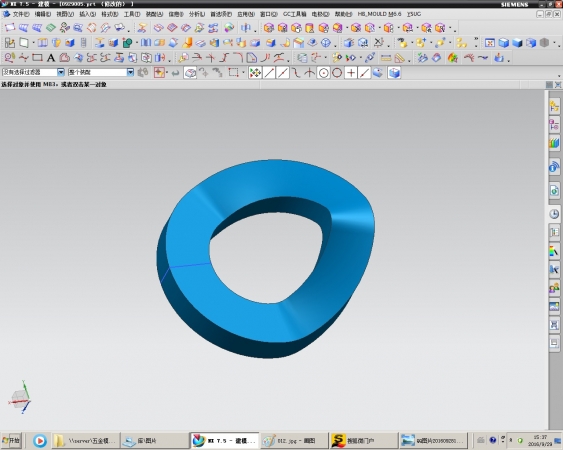
Task: Toggle the Arc Center snap point
Action: (324, 73)
